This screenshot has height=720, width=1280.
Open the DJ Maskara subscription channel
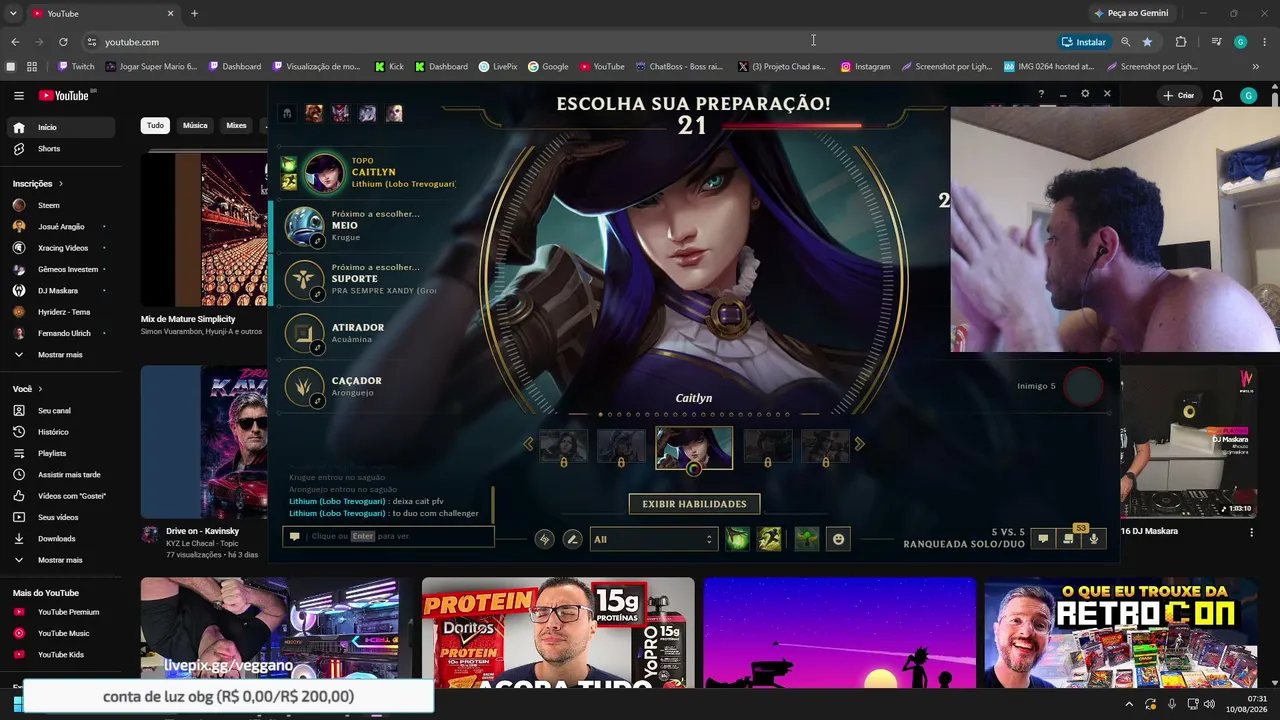point(60,291)
